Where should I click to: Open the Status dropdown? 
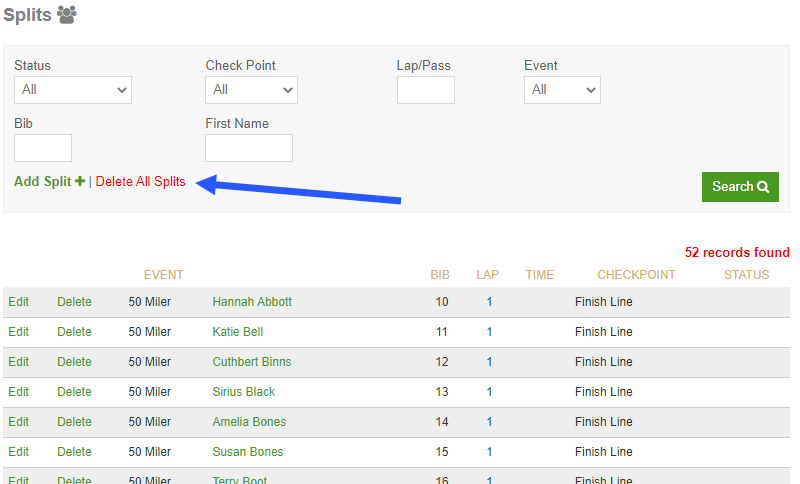pyautogui.click(x=73, y=90)
